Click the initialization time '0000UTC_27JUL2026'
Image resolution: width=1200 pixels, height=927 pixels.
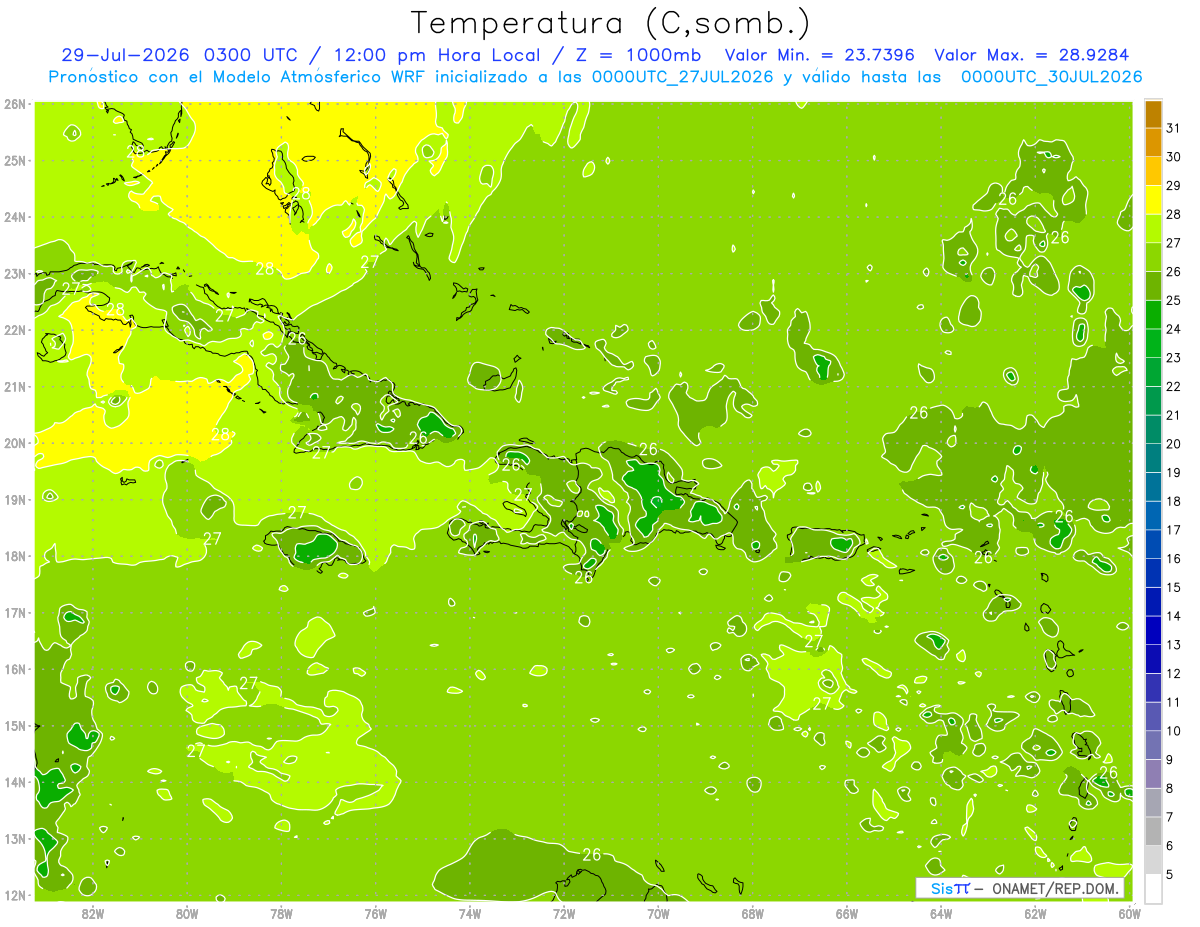[683, 76]
